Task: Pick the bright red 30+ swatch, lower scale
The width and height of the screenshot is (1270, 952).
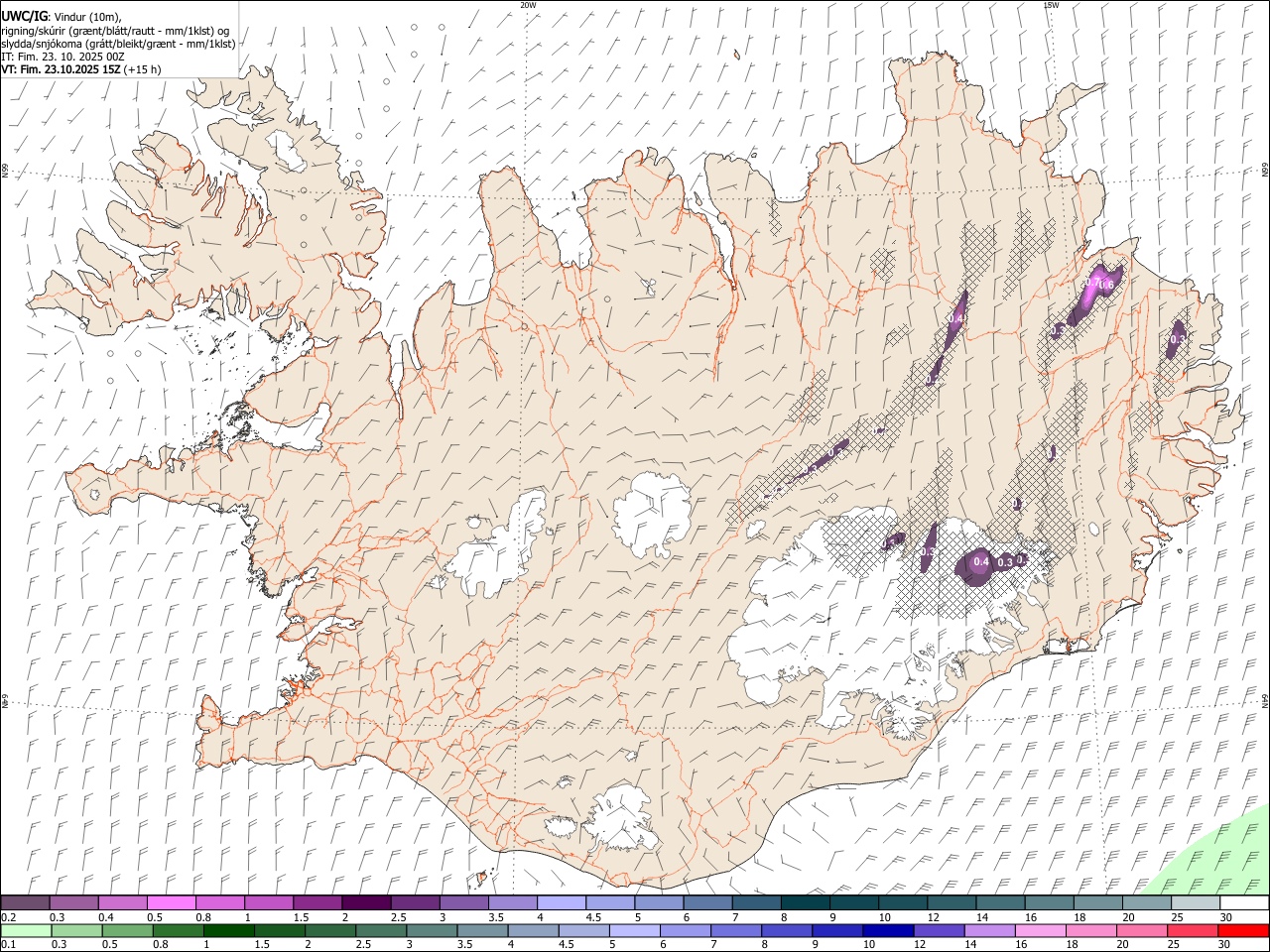Action: pos(1243,930)
